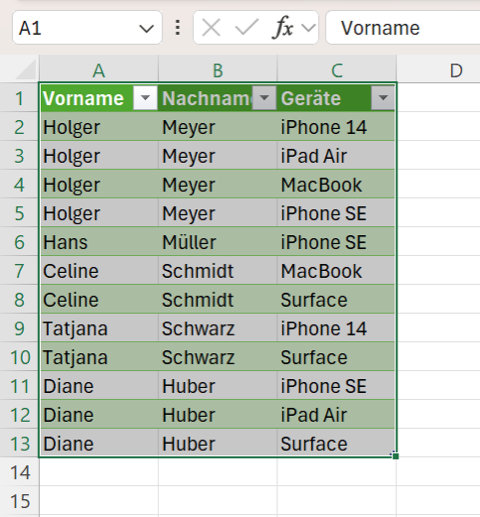Click the Select All corner triangle
This screenshot has width=480, height=517.
(x=25, y=69)
